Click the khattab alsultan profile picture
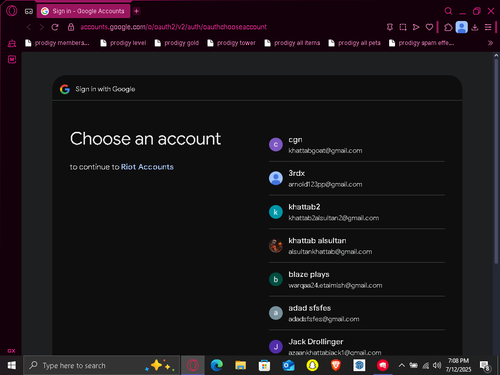500x375 pixels. (276, 246)
